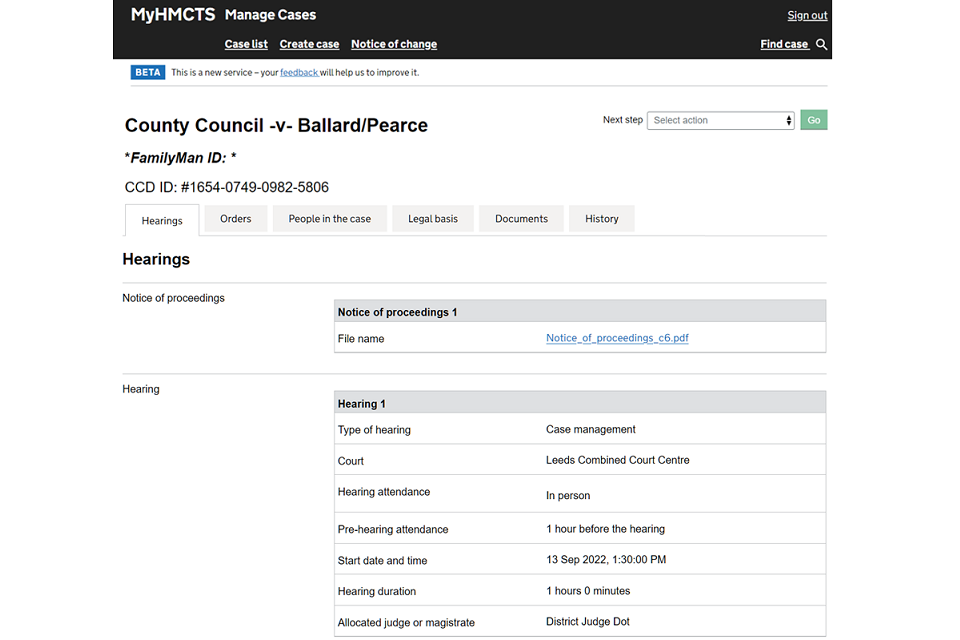Click the Find case link

pyautogui.click(x=784, y=44)
